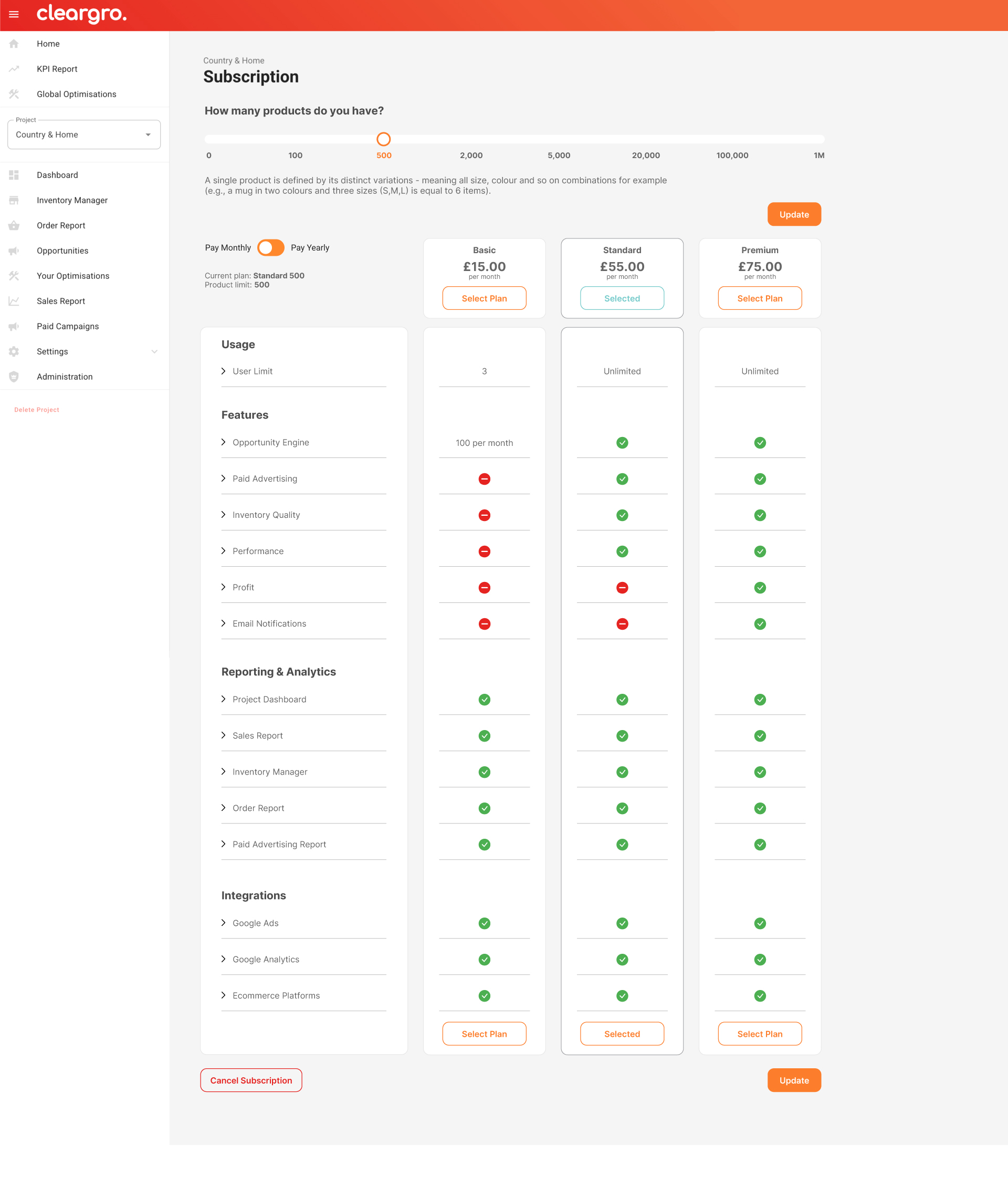Open Sales Report in sidebar
The width and height of the screenshot is (1008, 1177).
61,301
